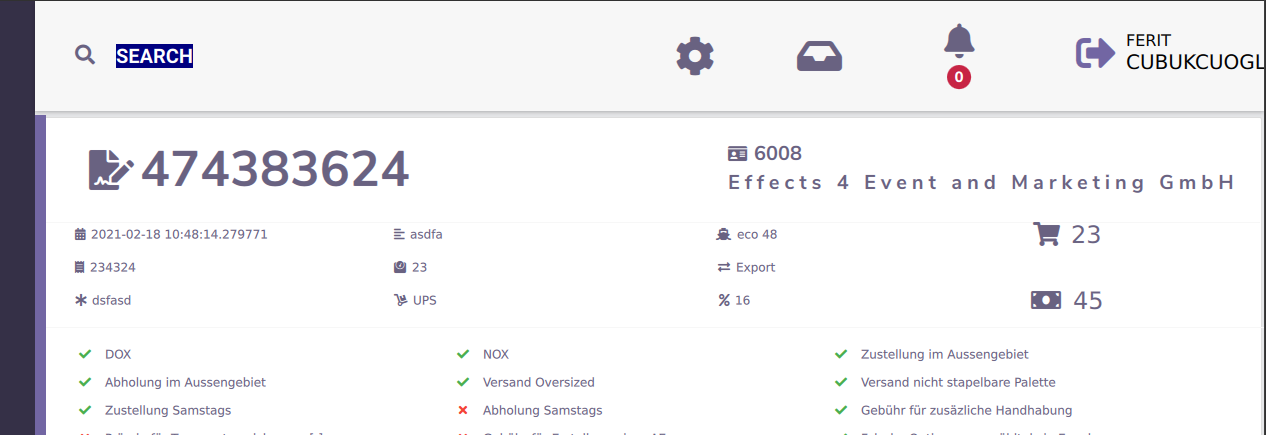Click the magnifying glass search icon

[85, 55]
